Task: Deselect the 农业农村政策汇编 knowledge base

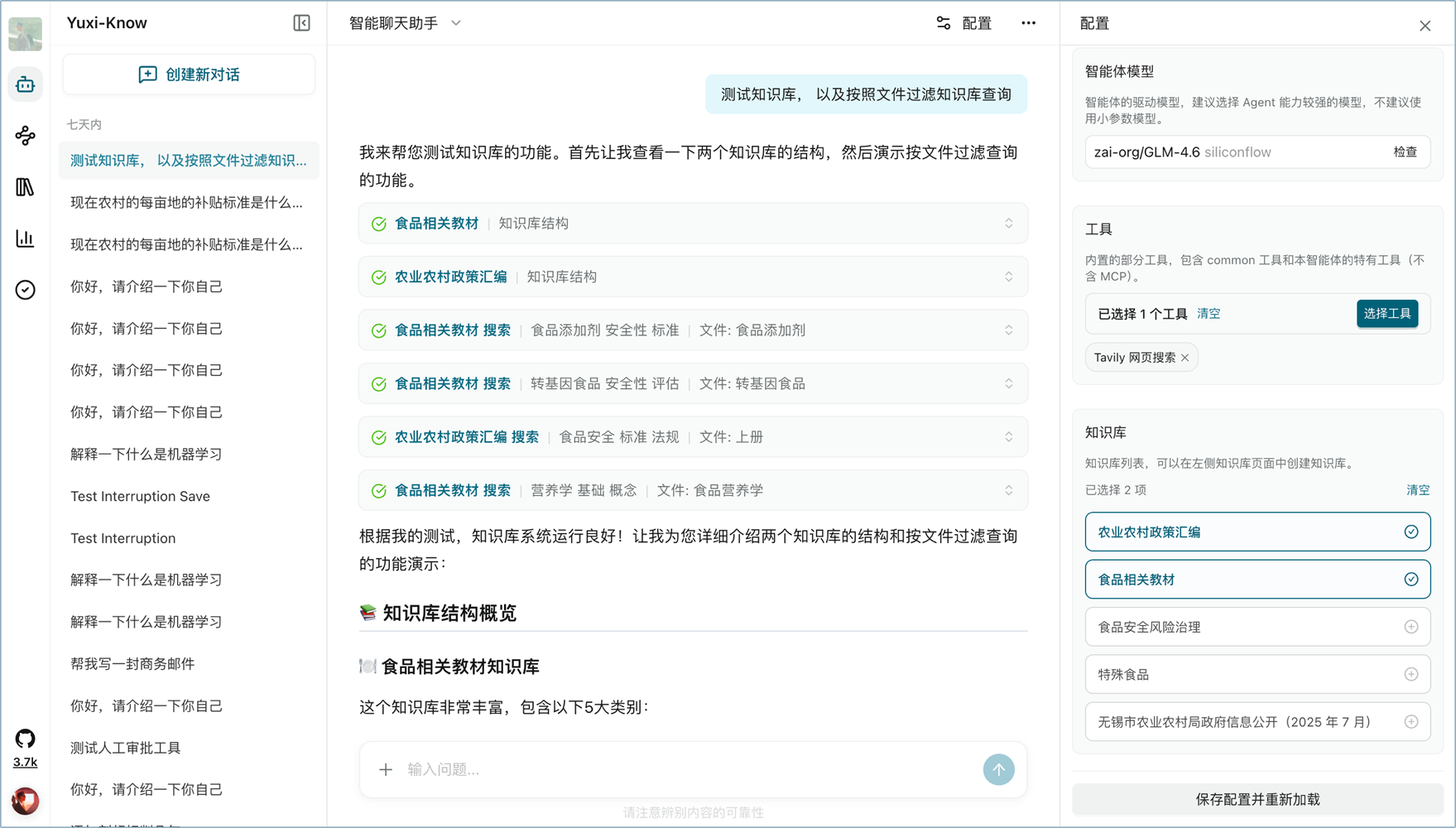Action: (x=1411, y=532)
